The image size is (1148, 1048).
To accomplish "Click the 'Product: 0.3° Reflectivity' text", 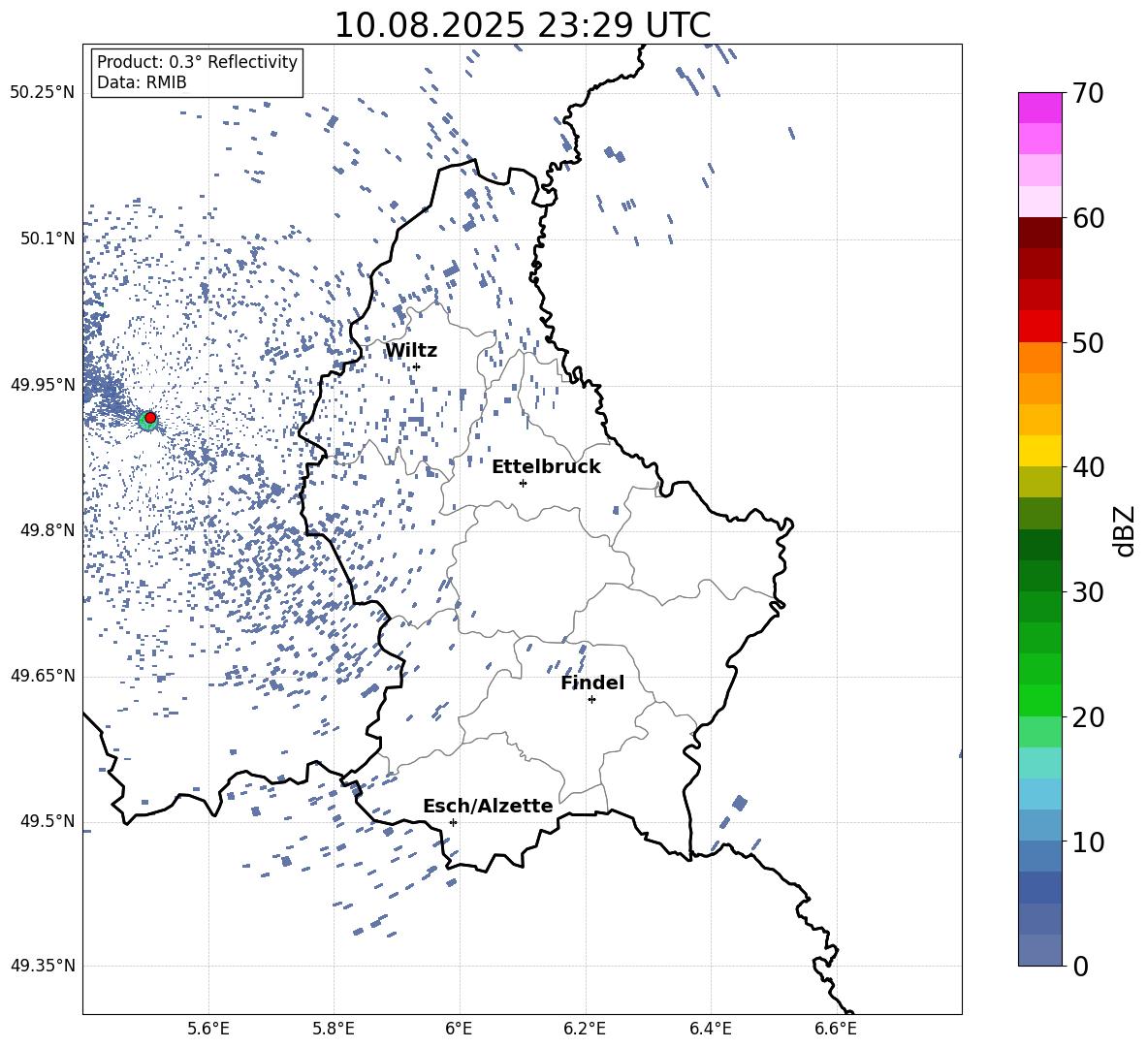I will coord(197,62).
